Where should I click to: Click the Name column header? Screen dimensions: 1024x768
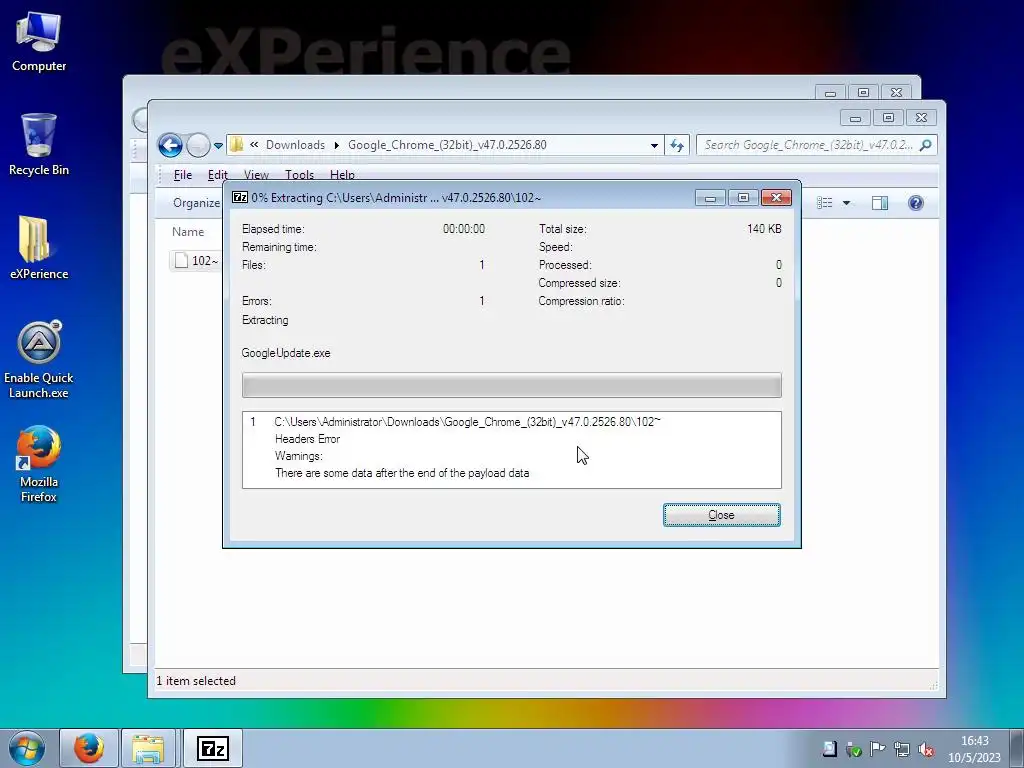[x=188, y=232]
